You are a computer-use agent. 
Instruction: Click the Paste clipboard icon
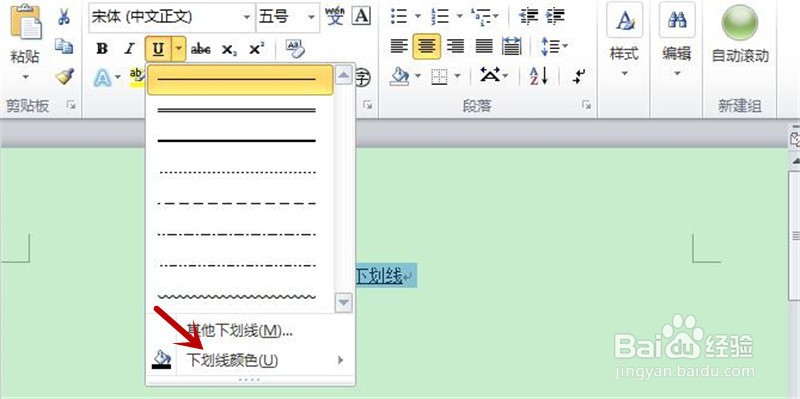point(26,21)
